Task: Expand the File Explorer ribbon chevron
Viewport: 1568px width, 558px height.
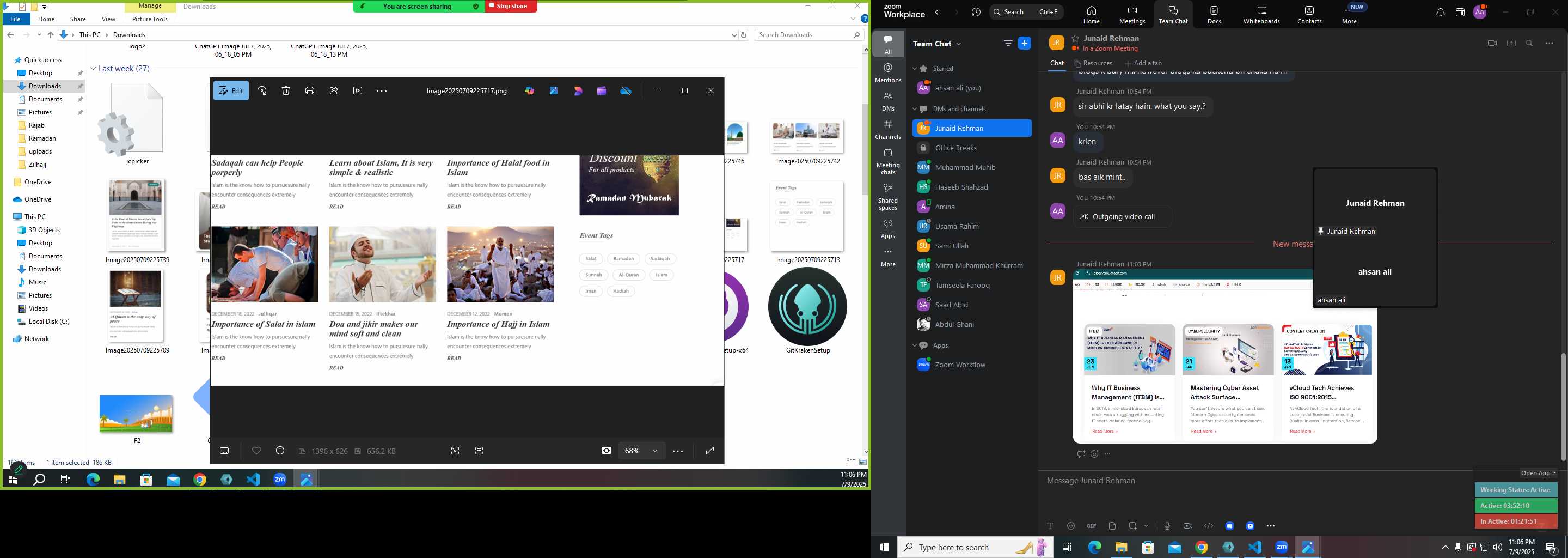Action: tap(853, 19)
